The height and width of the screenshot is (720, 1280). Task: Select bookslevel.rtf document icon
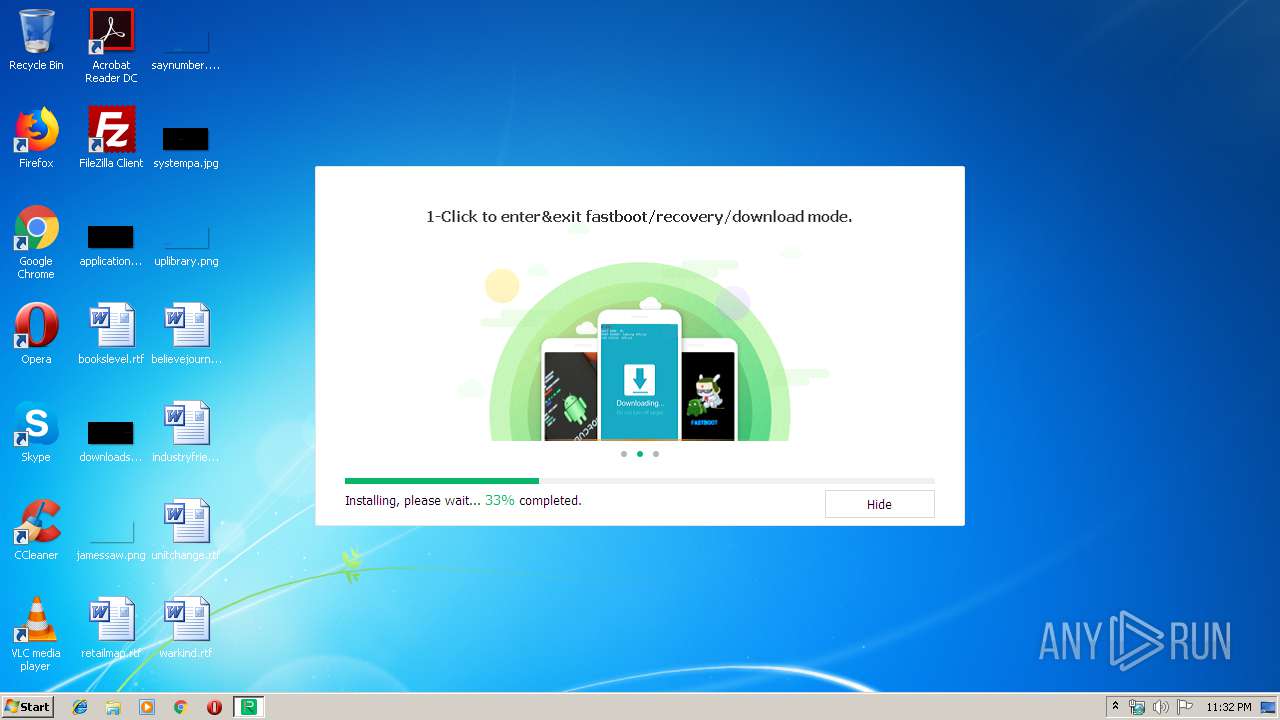(111, 334)
